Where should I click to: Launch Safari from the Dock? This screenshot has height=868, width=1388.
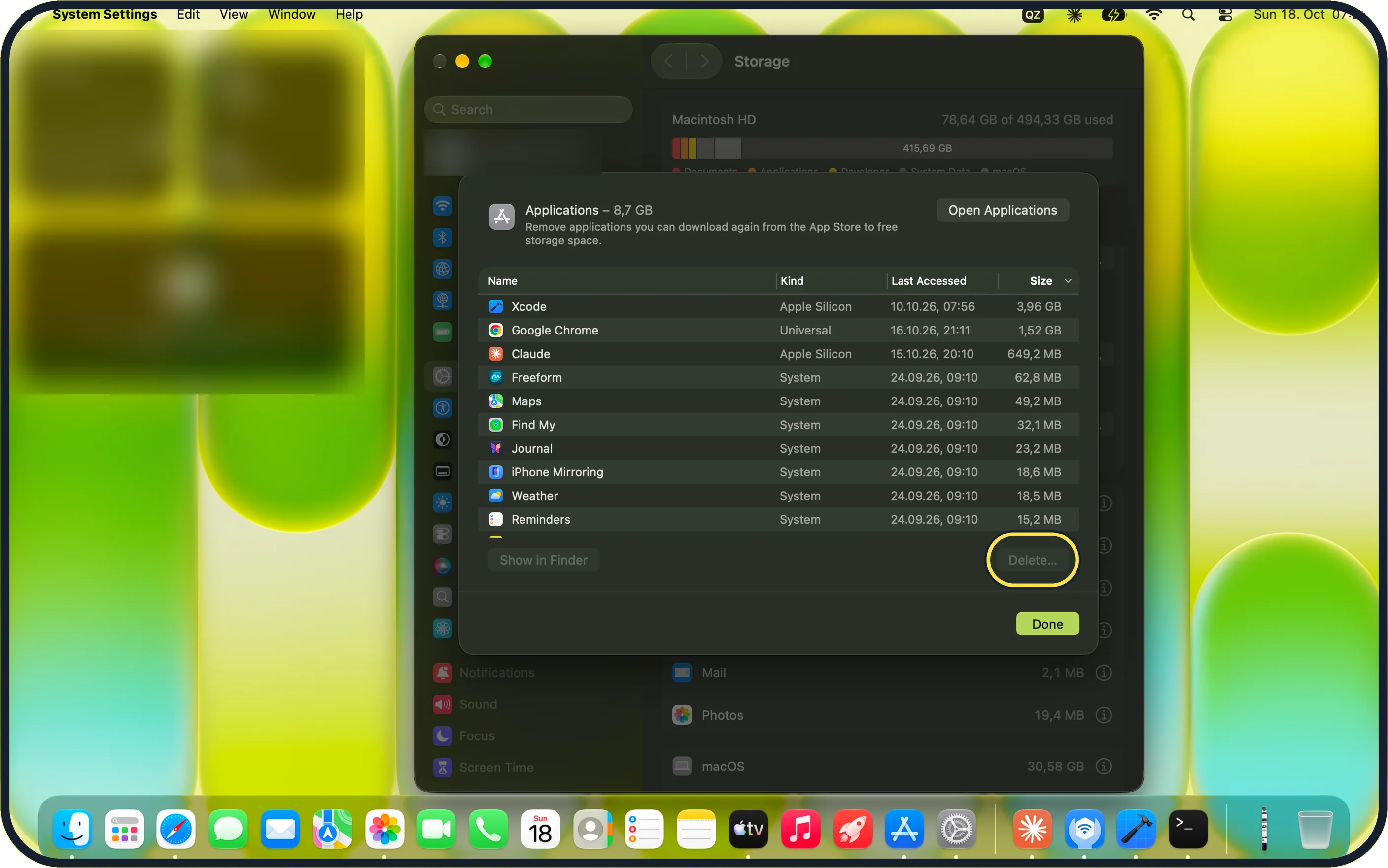[176, 829]
